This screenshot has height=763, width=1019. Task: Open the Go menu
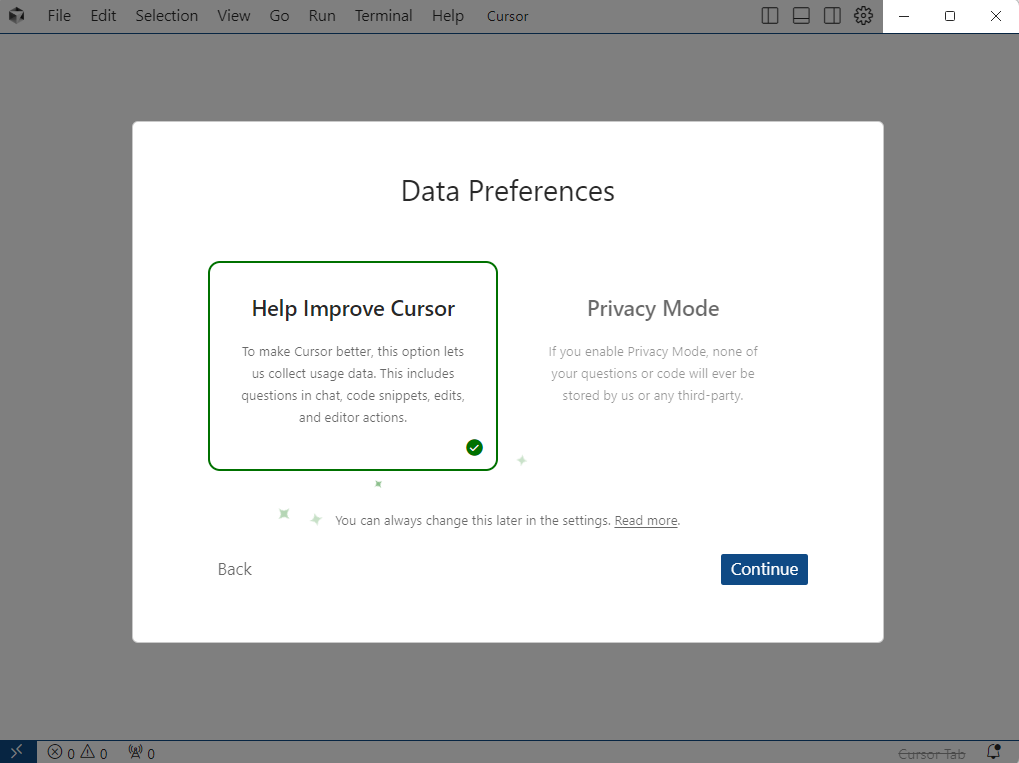(279, 16)
